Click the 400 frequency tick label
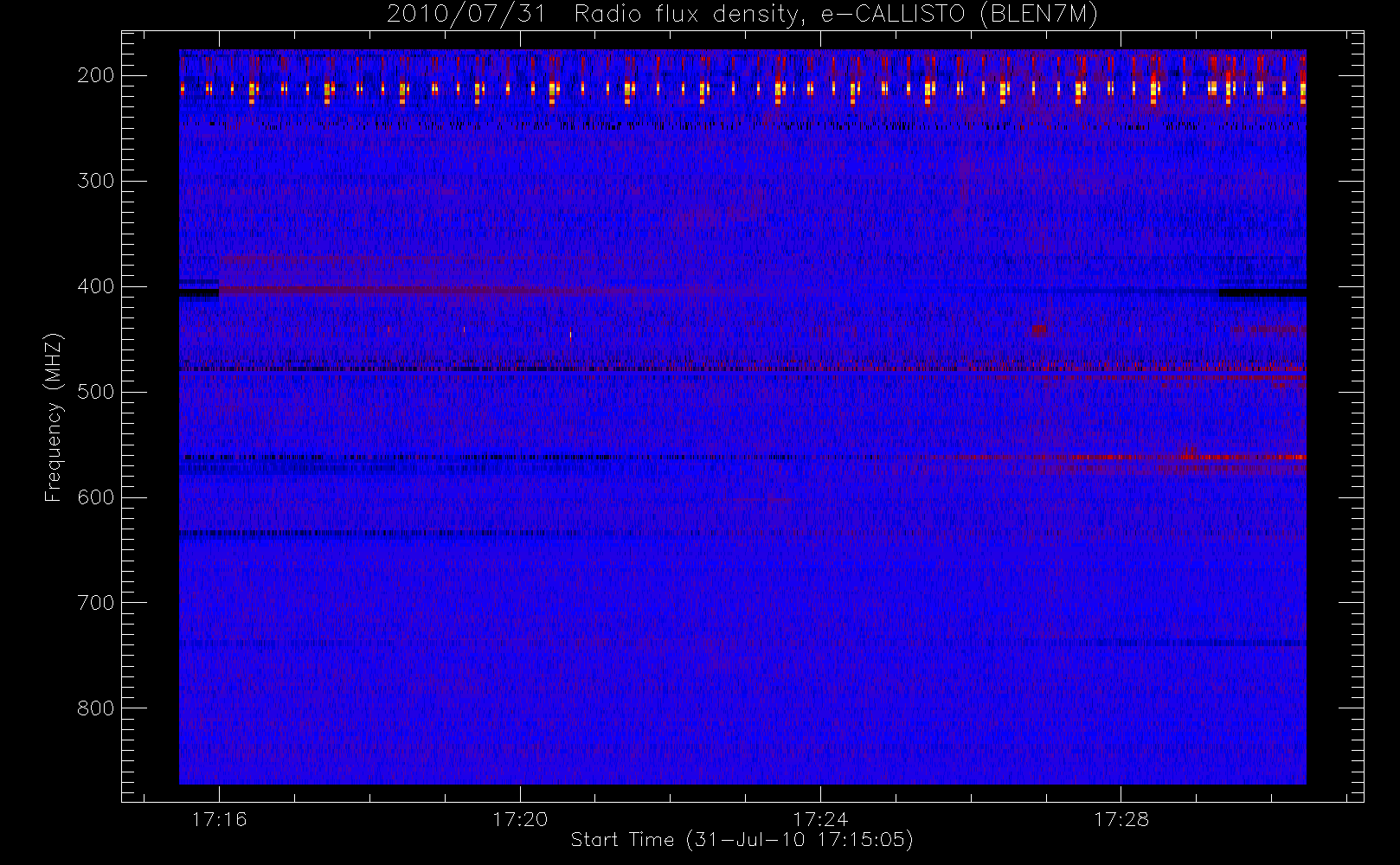 click(x=96, y=286)
